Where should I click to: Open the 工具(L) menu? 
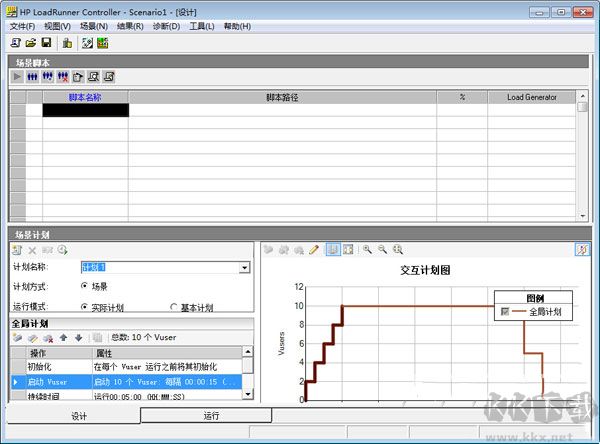pos(202,26)
